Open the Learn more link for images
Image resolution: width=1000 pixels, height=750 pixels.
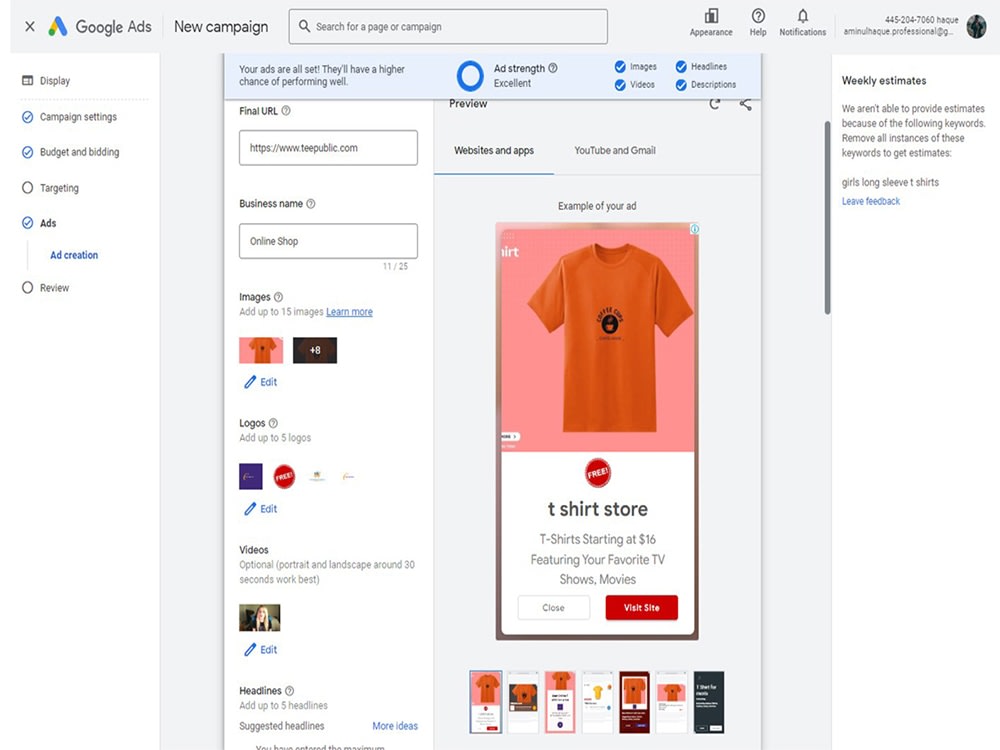(349, 312)
